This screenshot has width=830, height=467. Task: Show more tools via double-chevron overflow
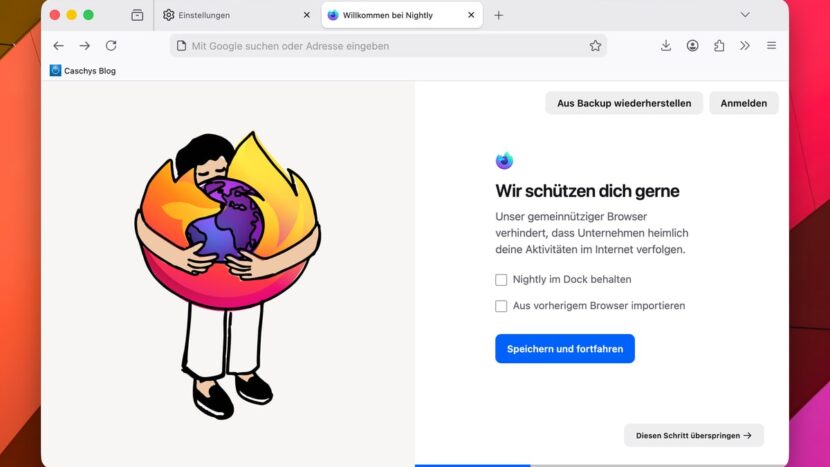pyautogui.click(x=745, y=46)
